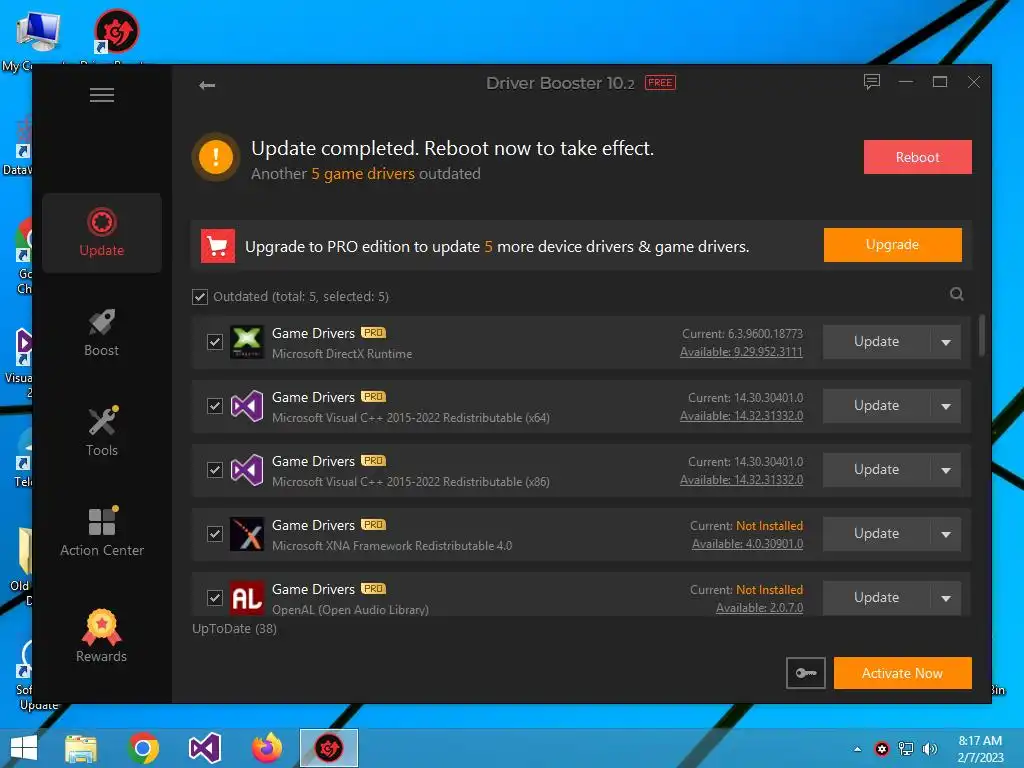Uncheck XNA Framework Redistributable checkbox
Screen dimensions: 1024x768
[215, 534]
